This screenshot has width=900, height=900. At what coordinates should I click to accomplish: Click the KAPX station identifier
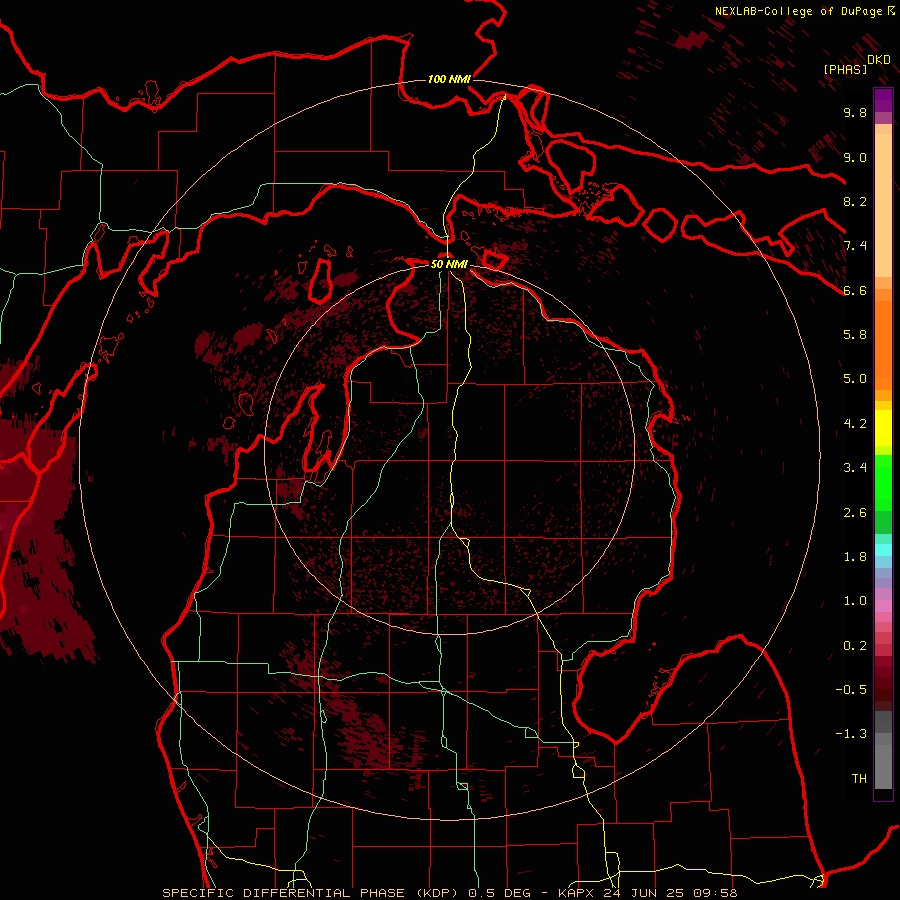coord(576,893)
